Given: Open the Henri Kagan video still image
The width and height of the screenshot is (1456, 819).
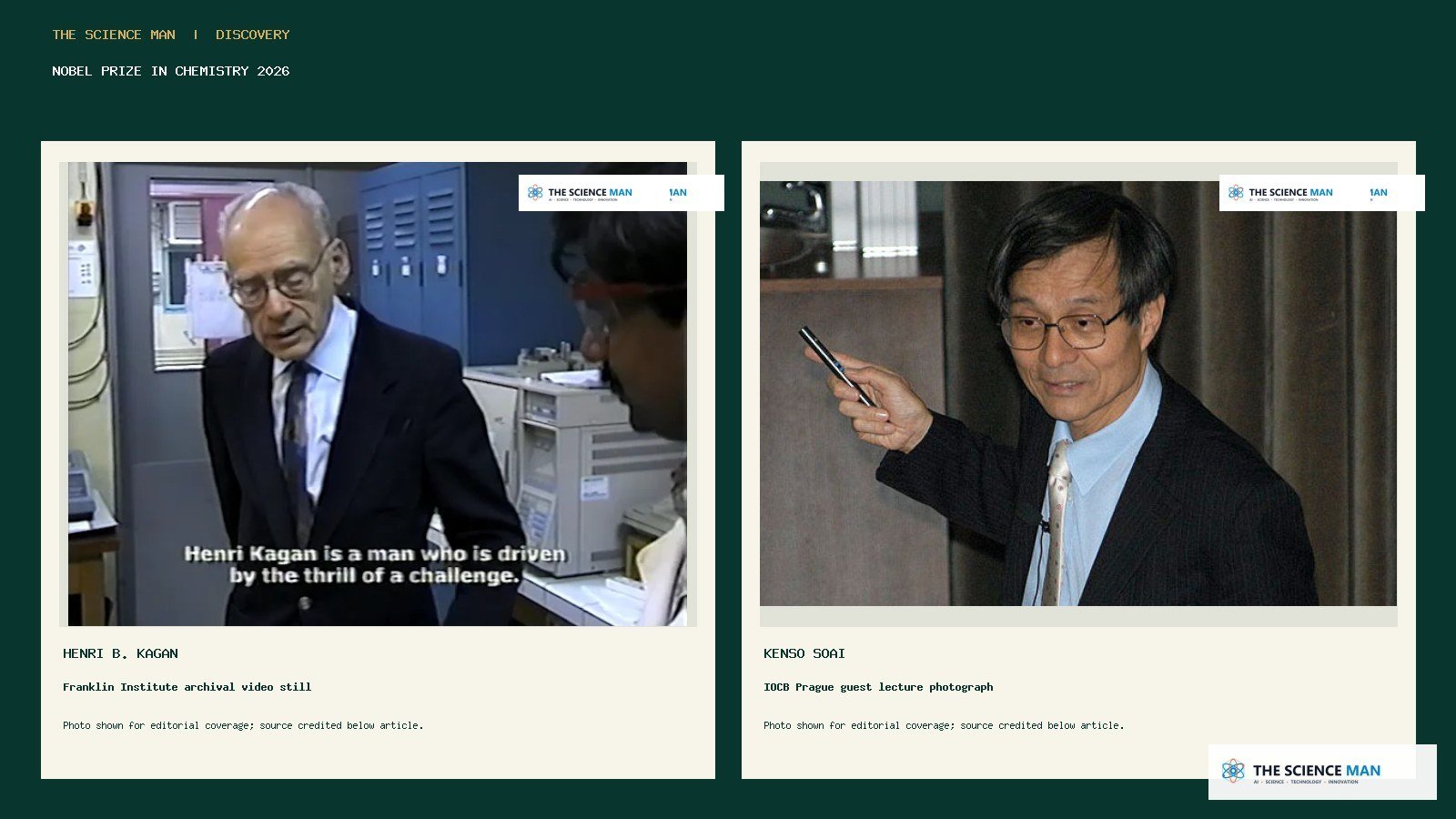Looking at the screenshot, I should (378, 394).
